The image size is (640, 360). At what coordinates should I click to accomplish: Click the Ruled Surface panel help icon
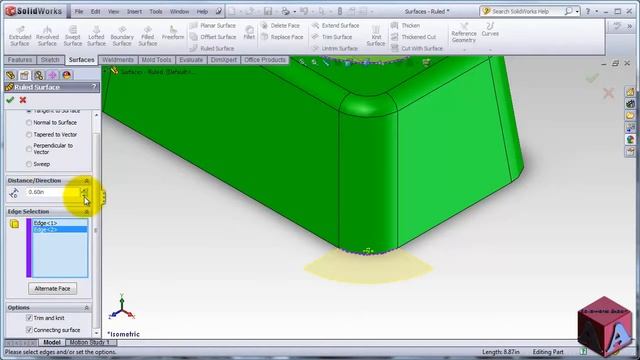tap(94, 87)
